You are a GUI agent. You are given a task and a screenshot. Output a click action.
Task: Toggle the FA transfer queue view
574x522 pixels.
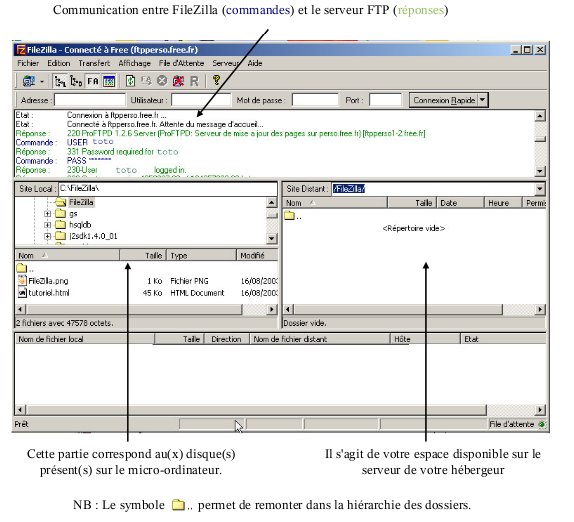point(93,81)
